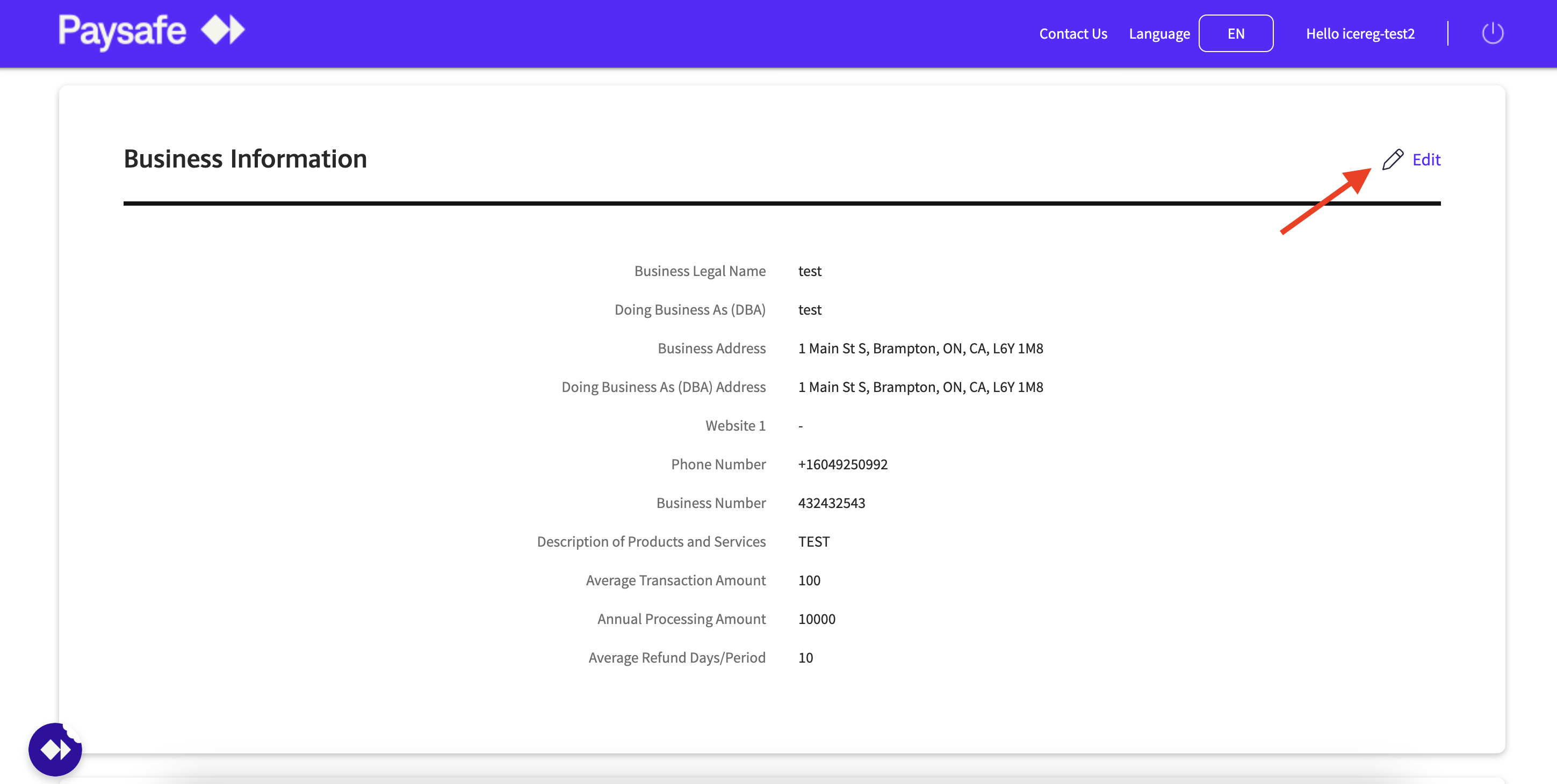Click the Doing Business As (DBA) Address label
This screenshot has width=1557, height=784.
click(x=664, y=387)
